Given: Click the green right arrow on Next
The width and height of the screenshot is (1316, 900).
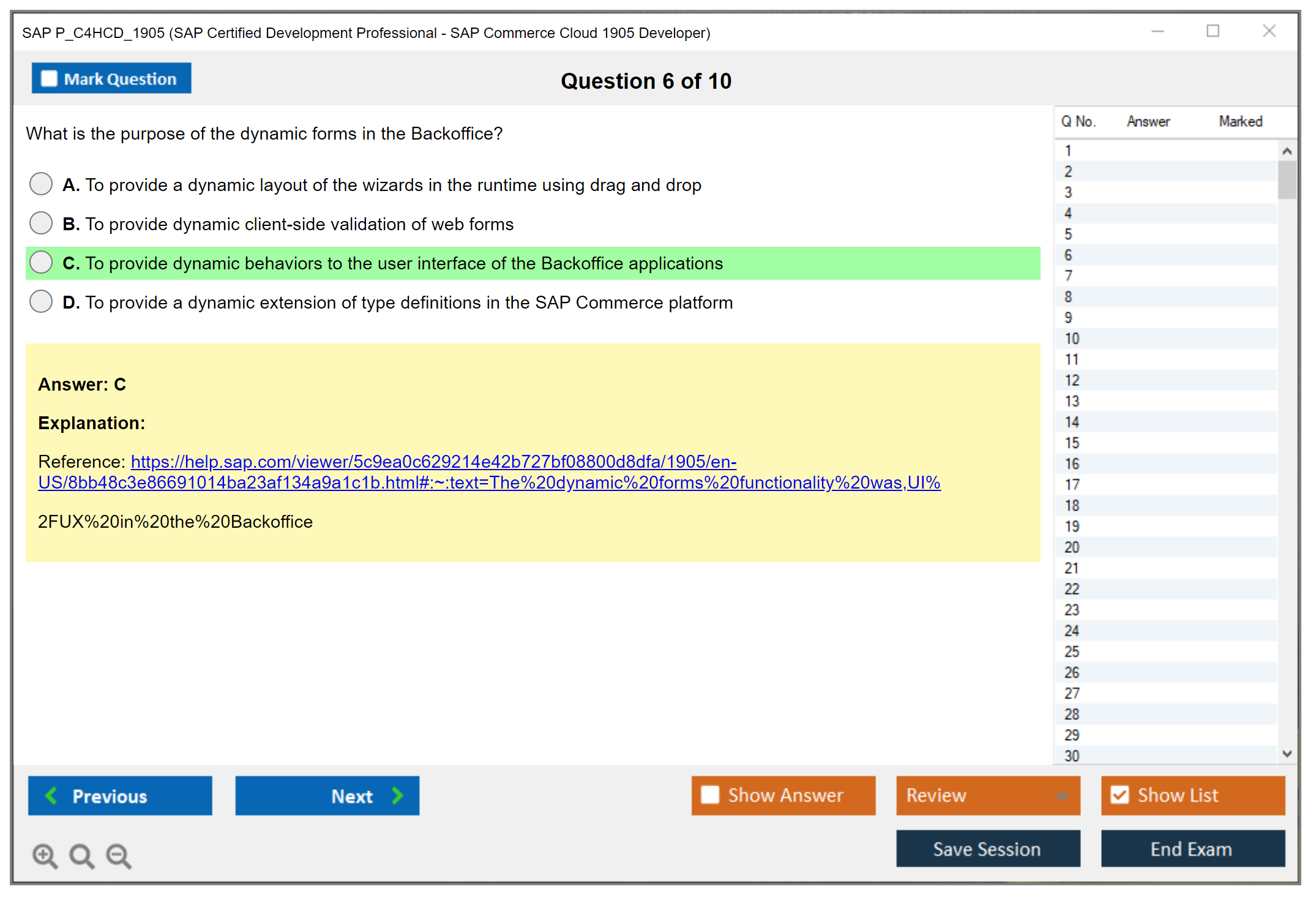Looking at the screenshot, I should click(398, 795).
